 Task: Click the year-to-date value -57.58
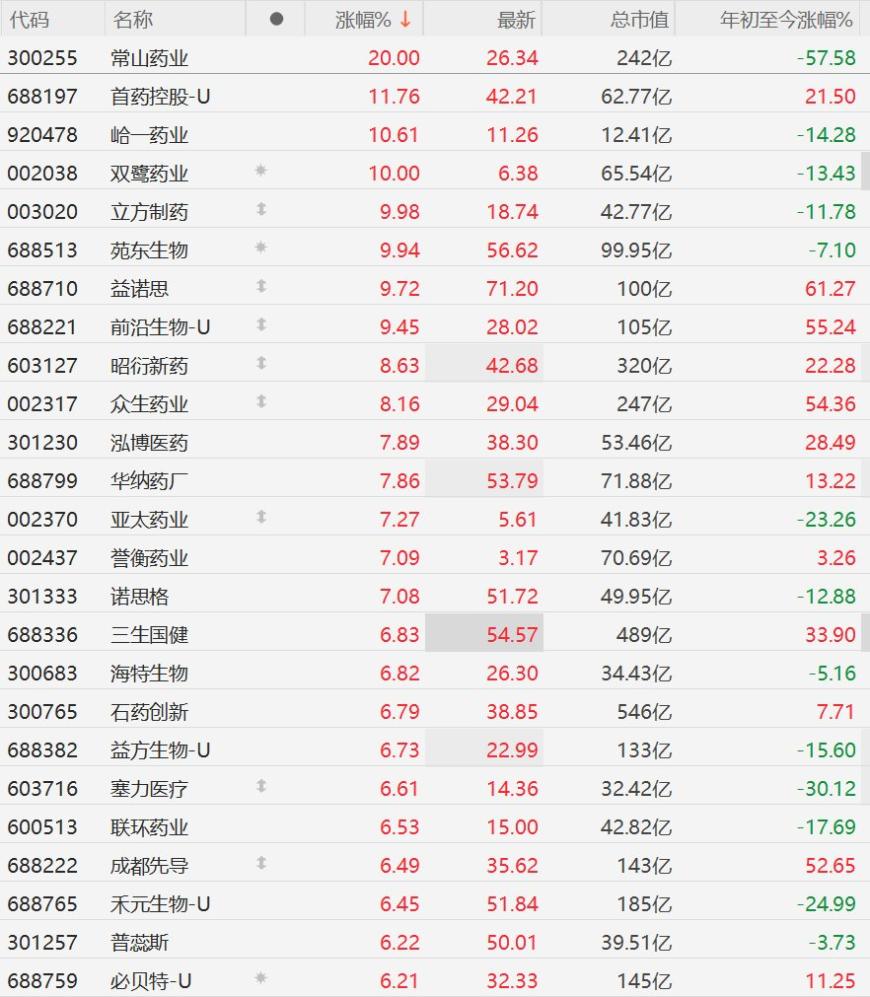pyautogui.click(x=827, y=58)
